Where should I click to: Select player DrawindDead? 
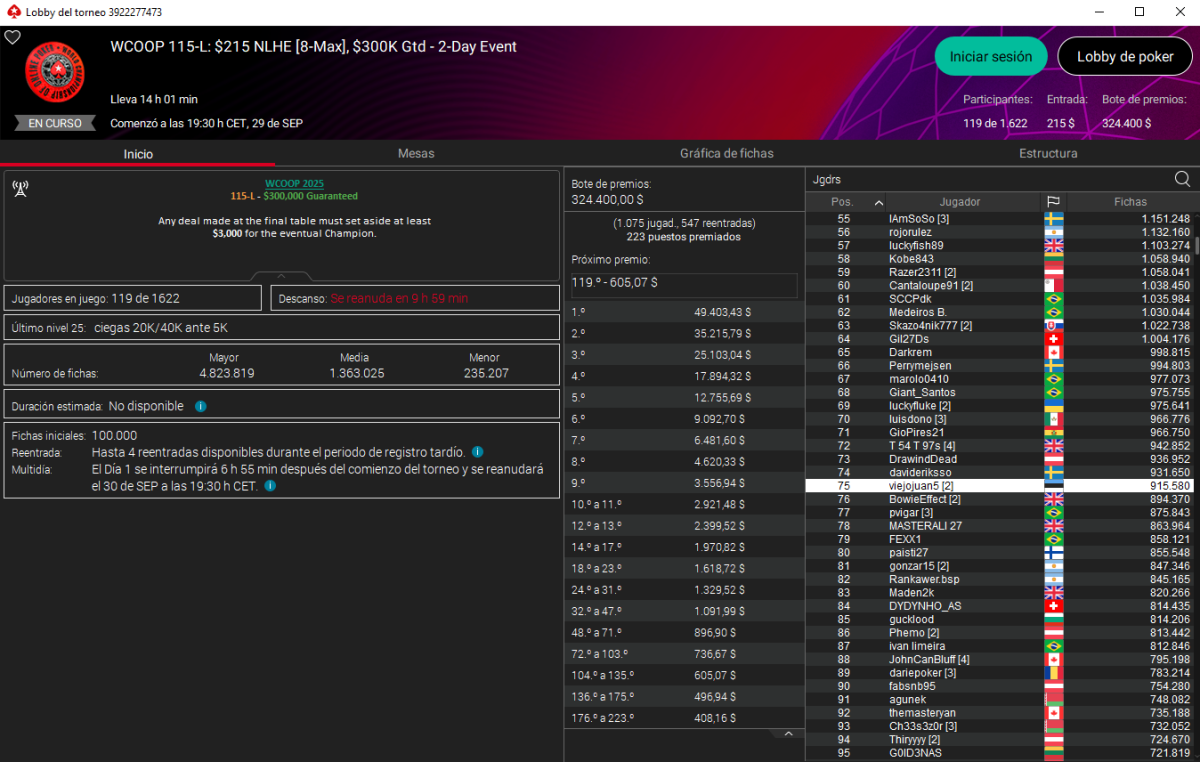coord(999,459)
